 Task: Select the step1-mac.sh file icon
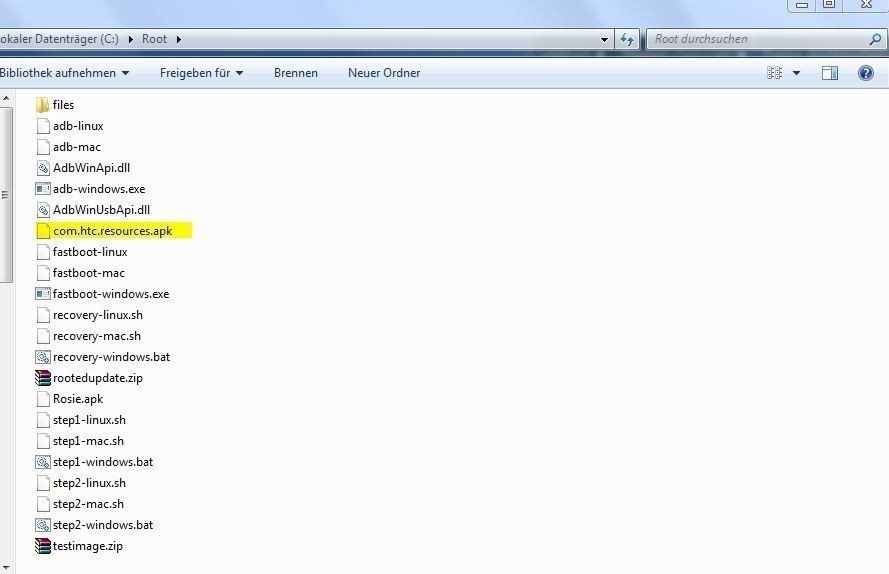(43, 441)
